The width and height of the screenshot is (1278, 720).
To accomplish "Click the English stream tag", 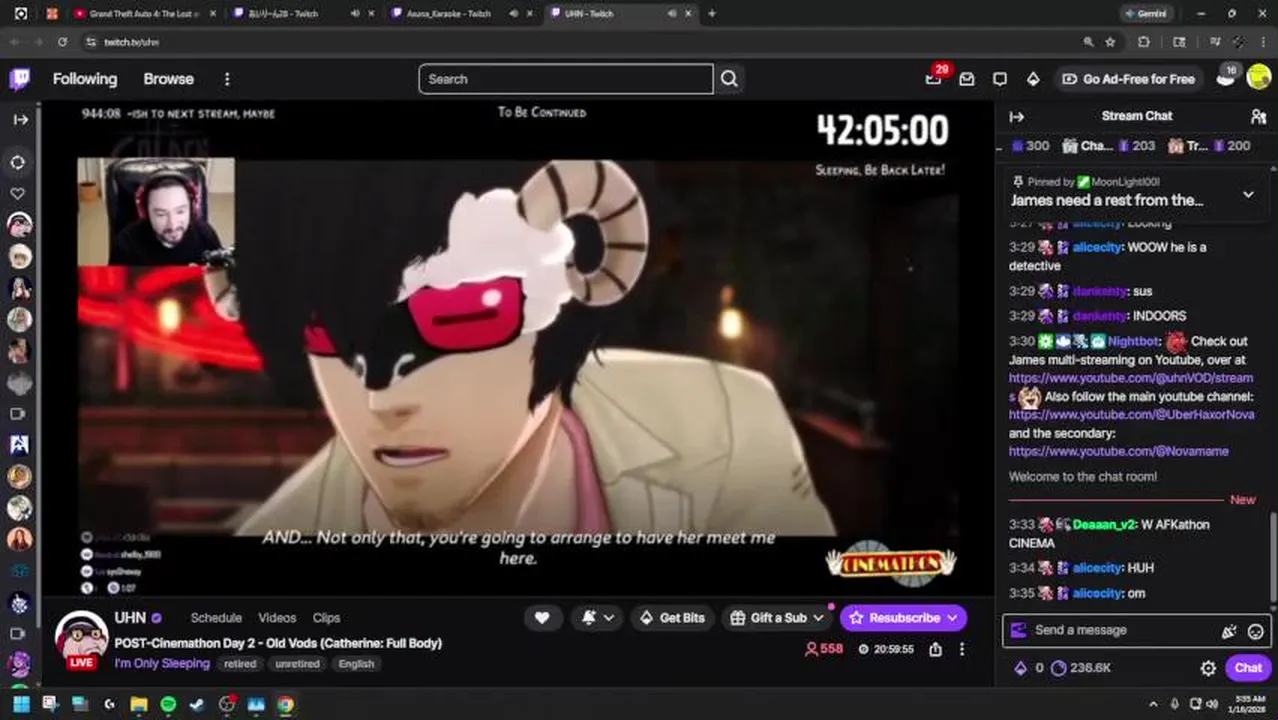I will (356, 664).
